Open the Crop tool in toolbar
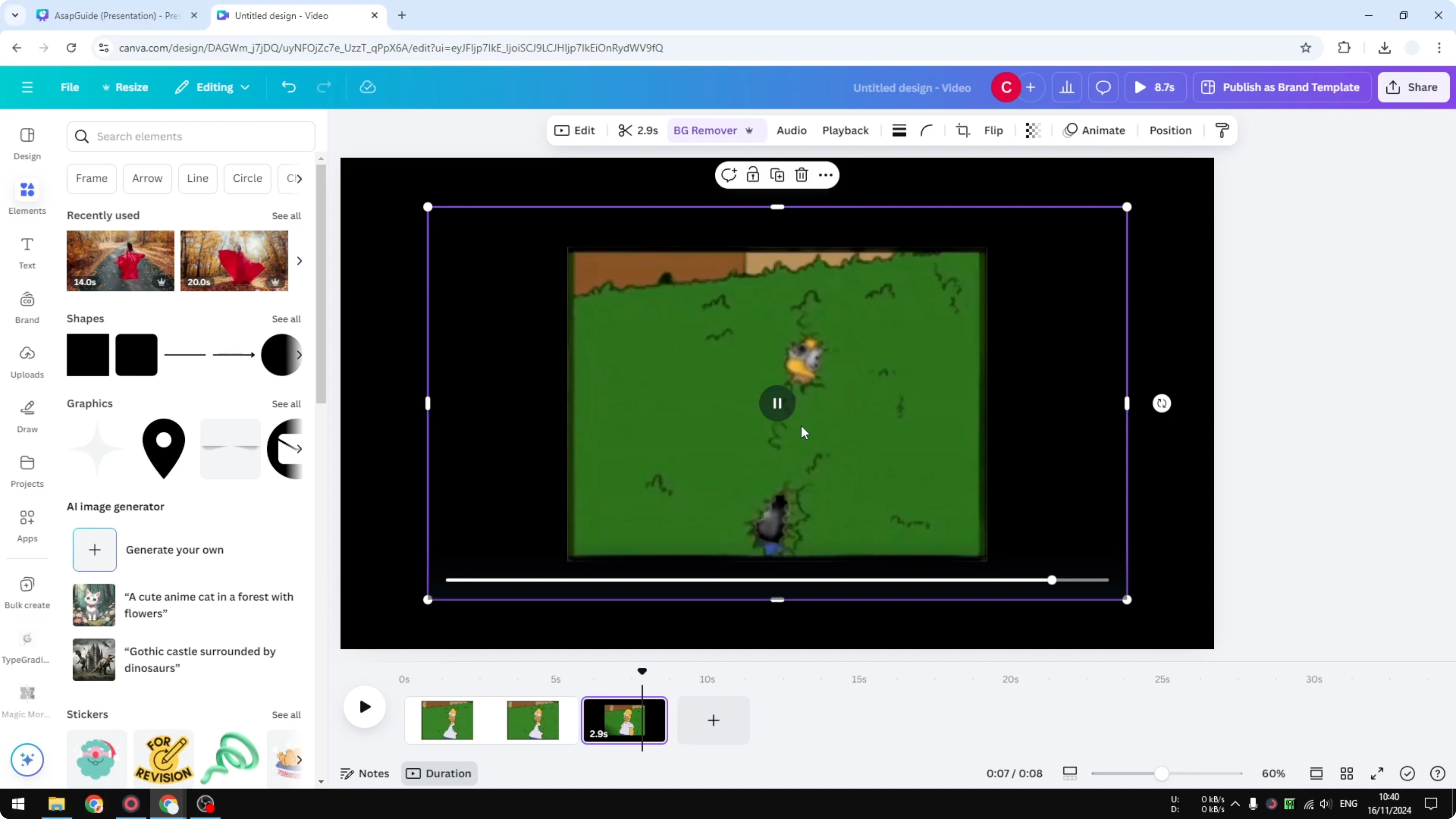1456x819 pixels. [963, 131]
